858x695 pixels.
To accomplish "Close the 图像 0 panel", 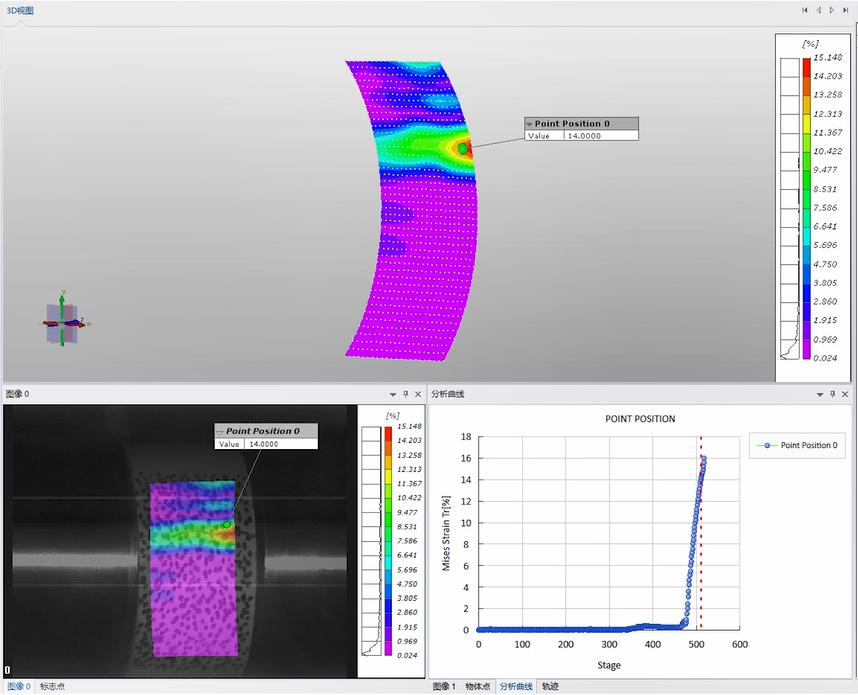I will coord(418,394).
